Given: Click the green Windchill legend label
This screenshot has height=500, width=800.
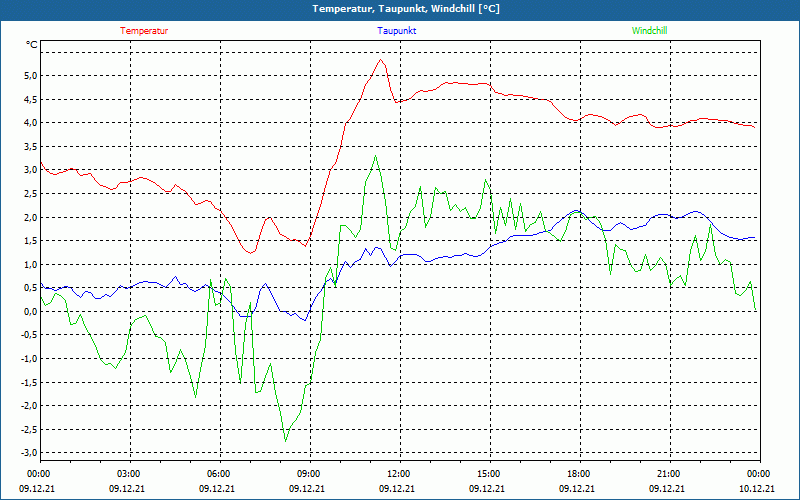Looking at the screenshot, I should pos(649,31).
